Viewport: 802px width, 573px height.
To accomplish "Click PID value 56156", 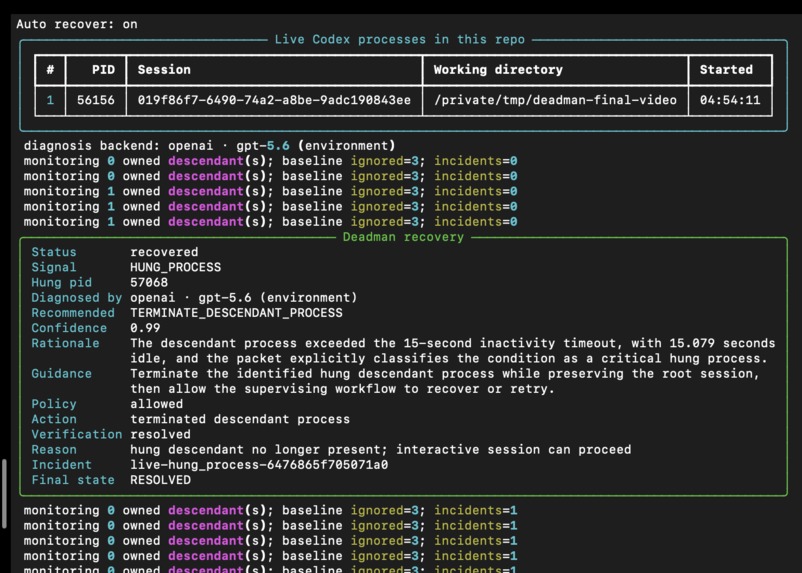I will pos(96,100).
